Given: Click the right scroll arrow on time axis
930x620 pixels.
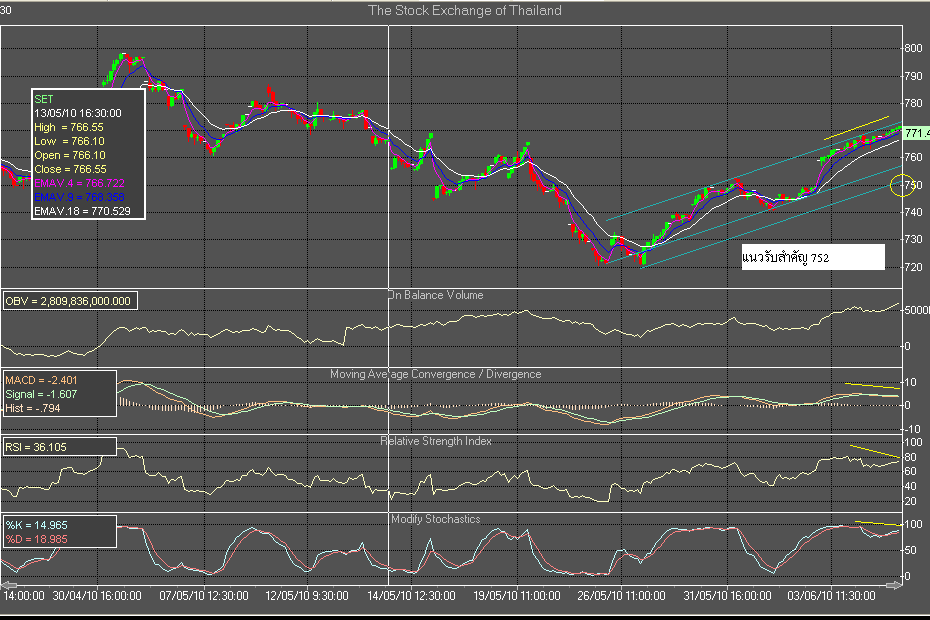Looking at the screenshot, I should pyautogui.click(x=894, y=585).
